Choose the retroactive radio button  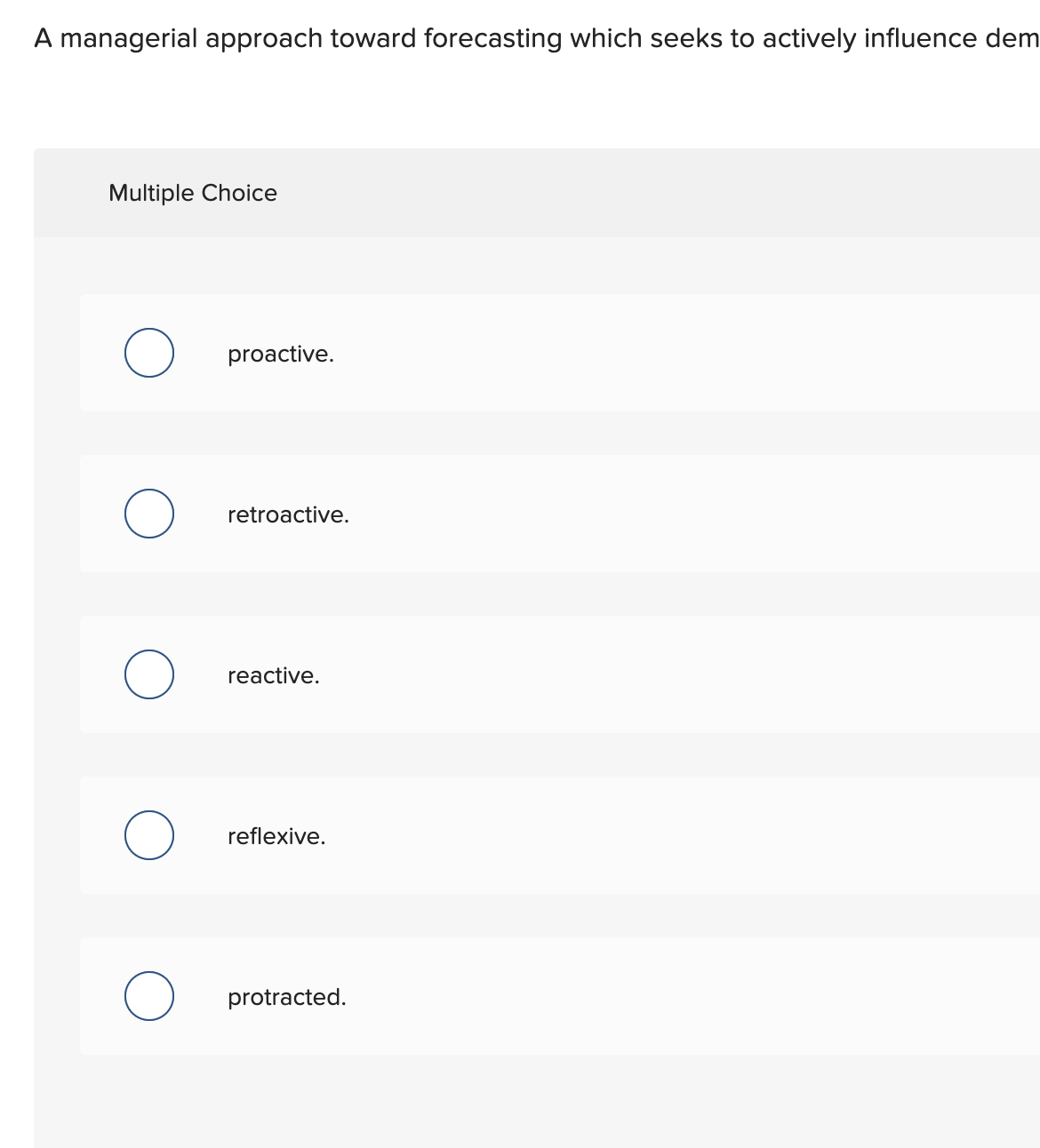coord(149,514)
